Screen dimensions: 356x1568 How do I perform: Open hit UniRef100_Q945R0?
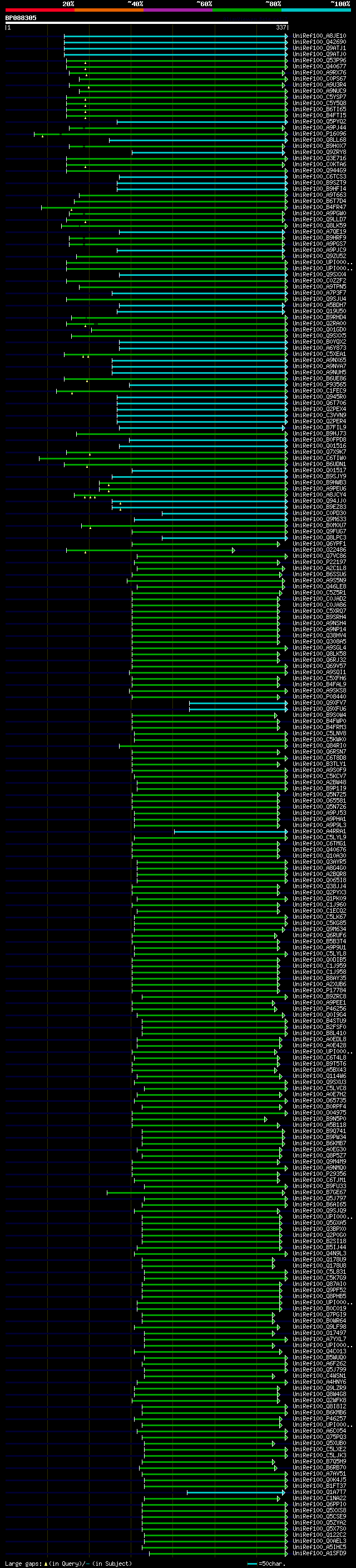tap(319, 397)
